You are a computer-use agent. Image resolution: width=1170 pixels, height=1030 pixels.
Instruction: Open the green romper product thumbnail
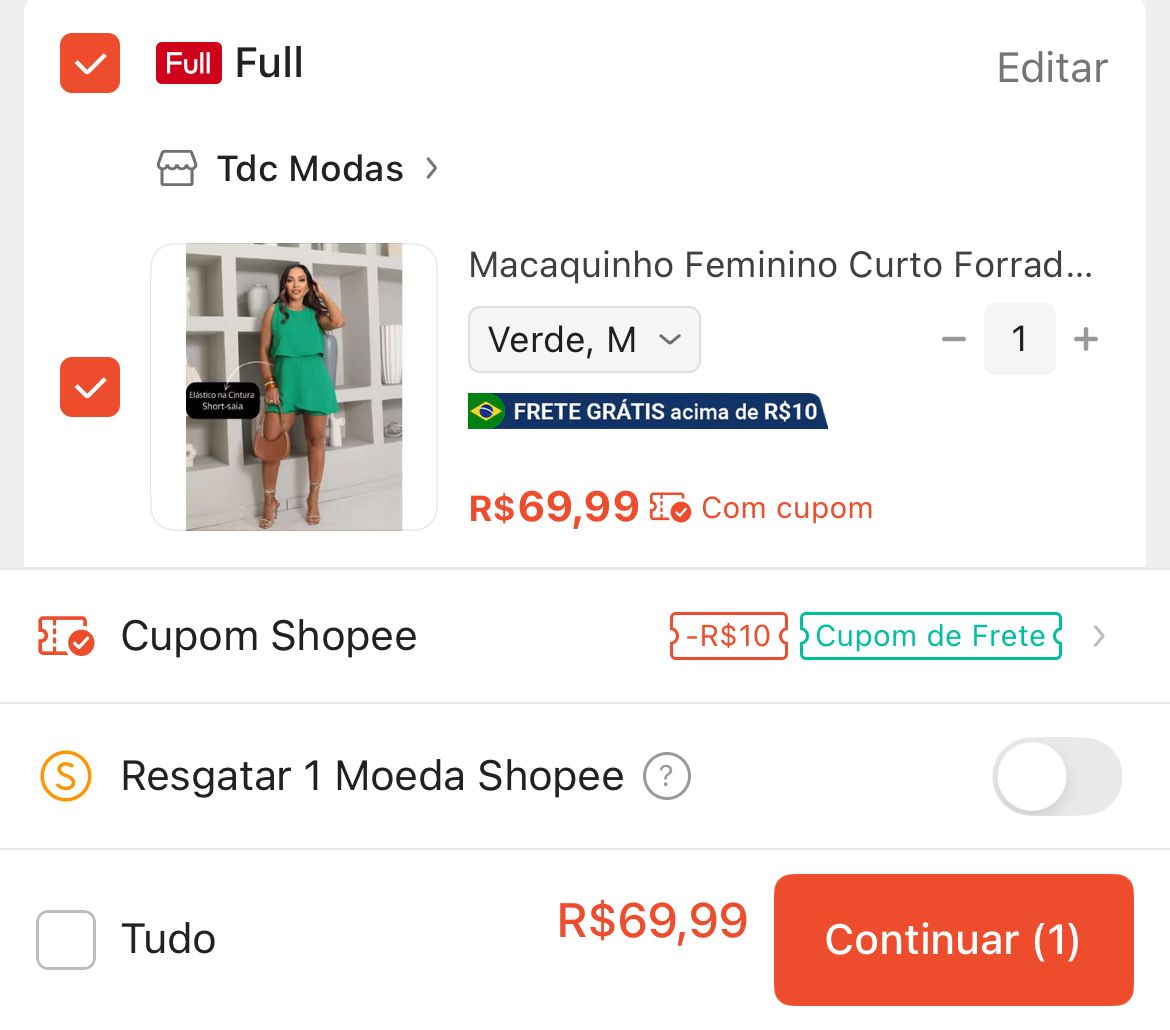293,386
